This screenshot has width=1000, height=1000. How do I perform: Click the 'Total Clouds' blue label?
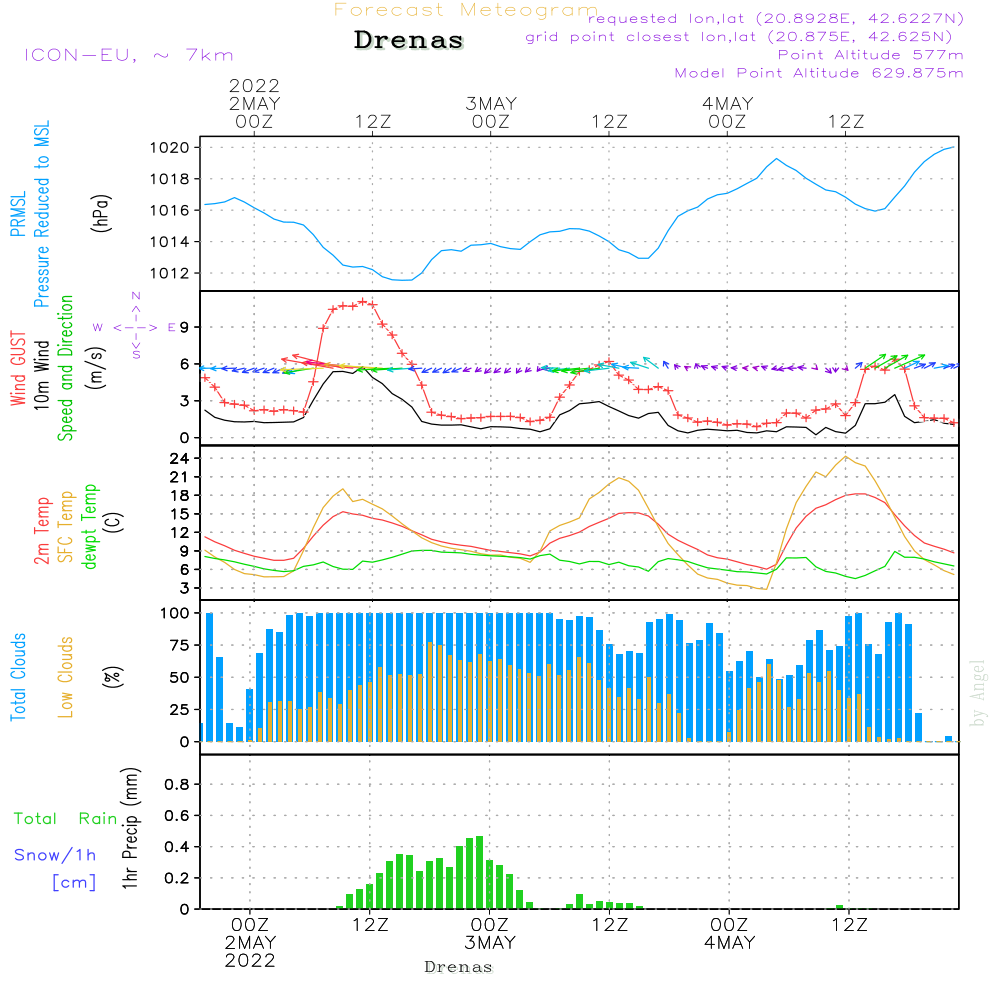tap(18, 677)
